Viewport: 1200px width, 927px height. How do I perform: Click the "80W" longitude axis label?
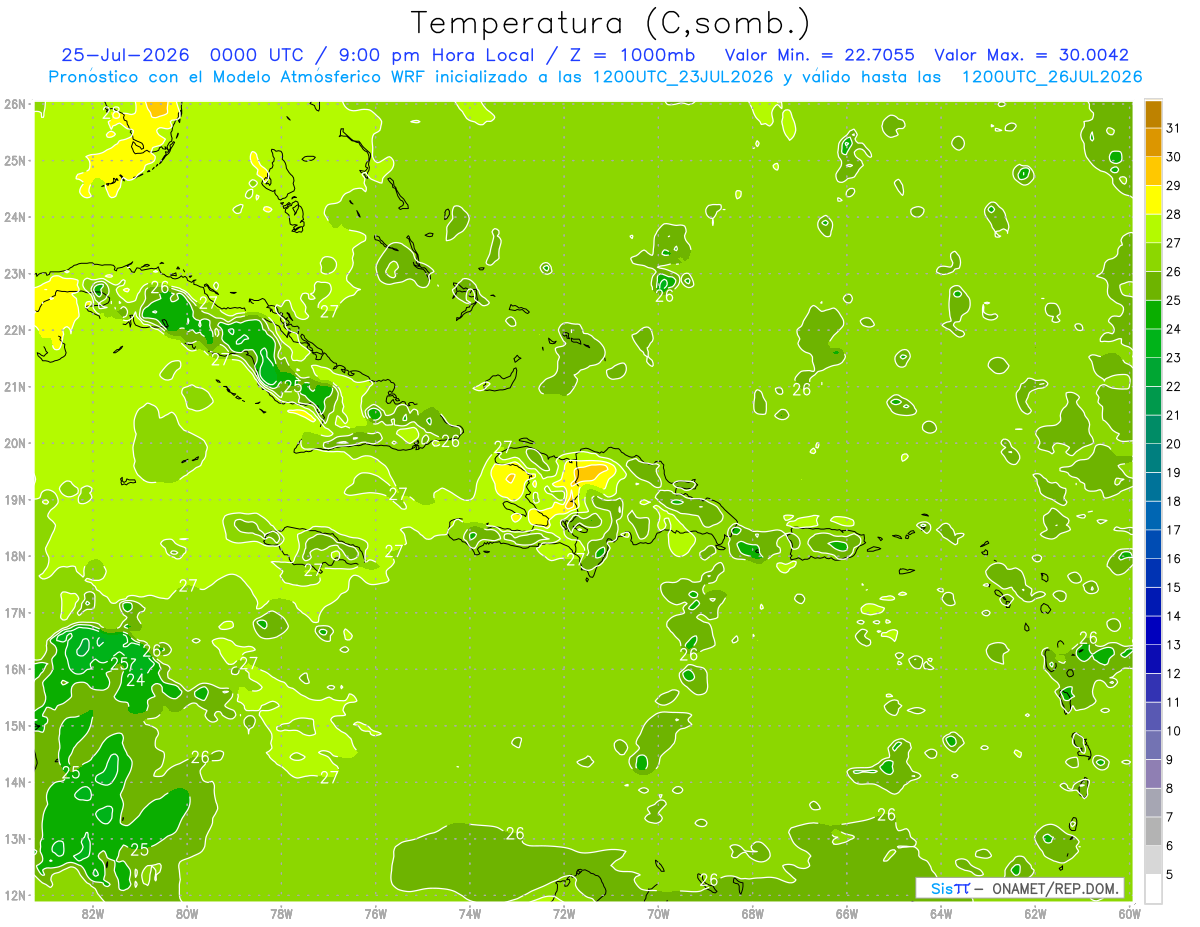tap(187, 913)
